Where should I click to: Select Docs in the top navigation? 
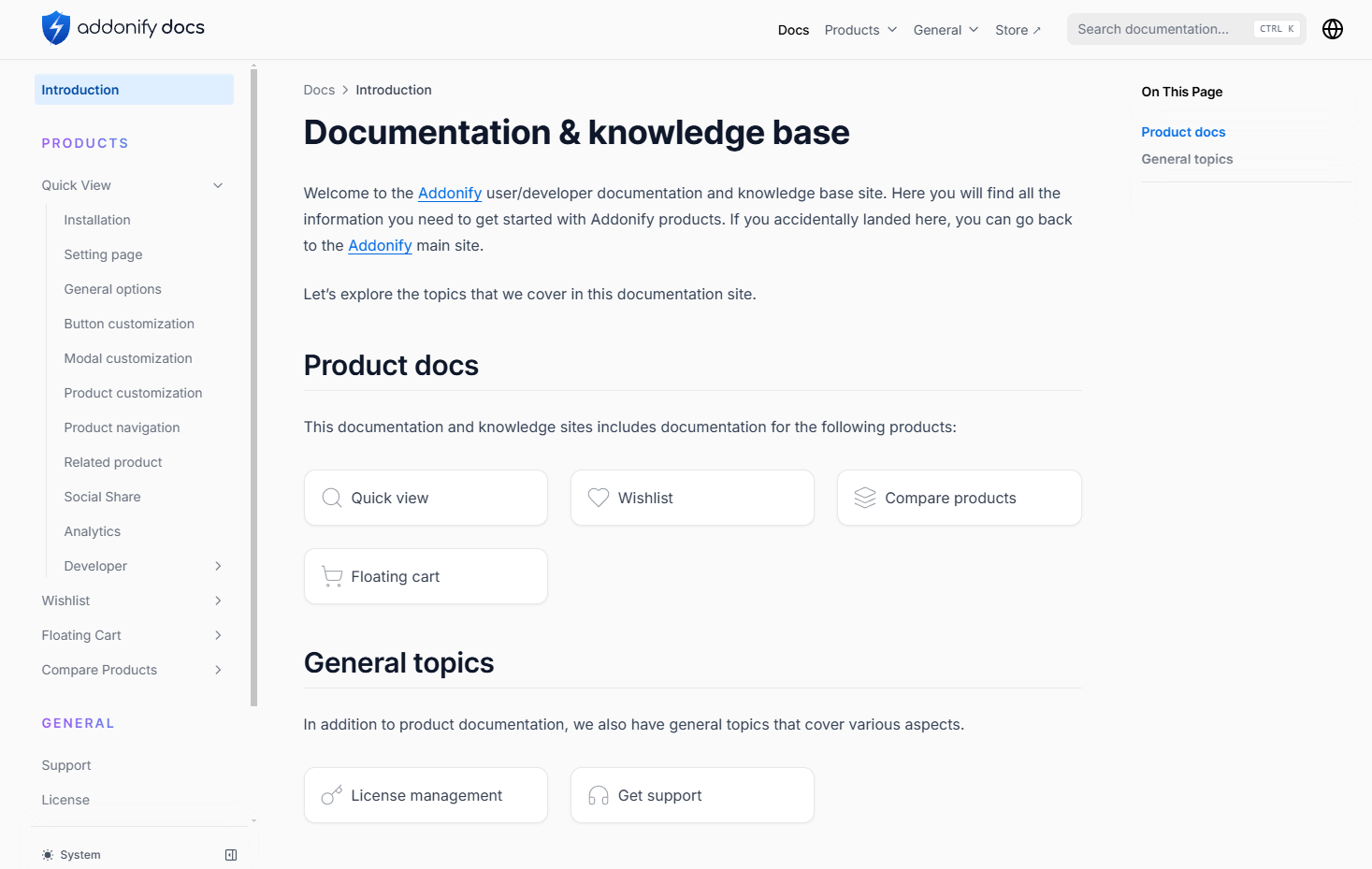click(793, 29)
